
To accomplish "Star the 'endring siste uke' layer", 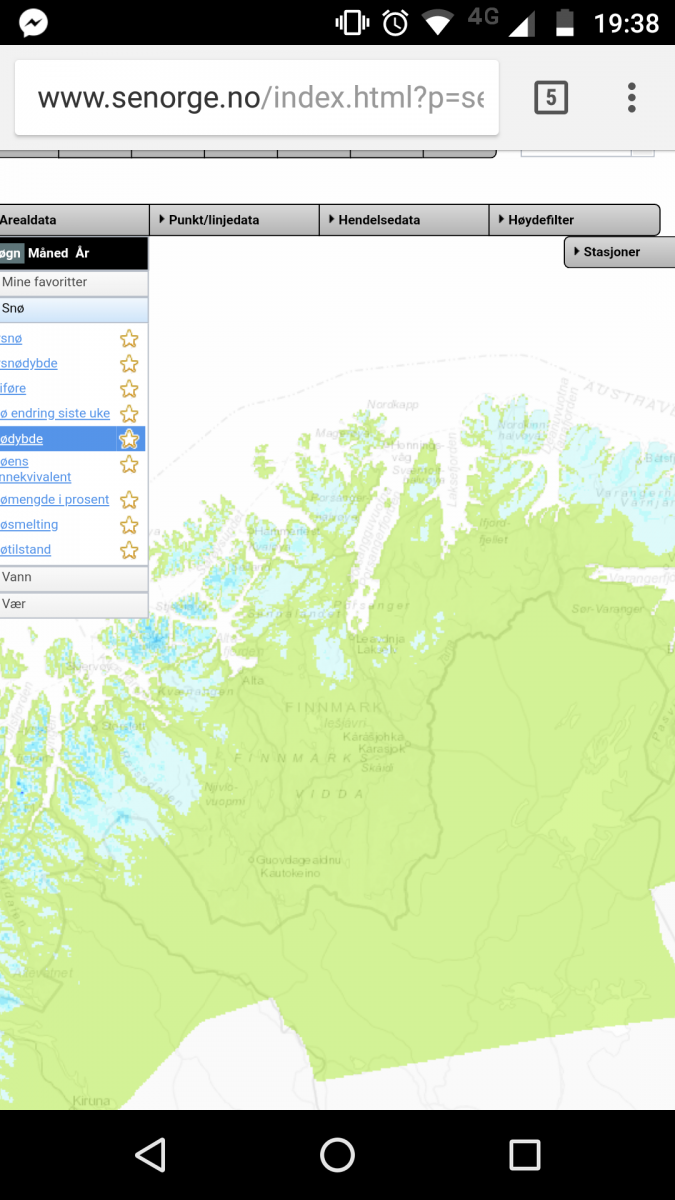I will tap(129, 414).
